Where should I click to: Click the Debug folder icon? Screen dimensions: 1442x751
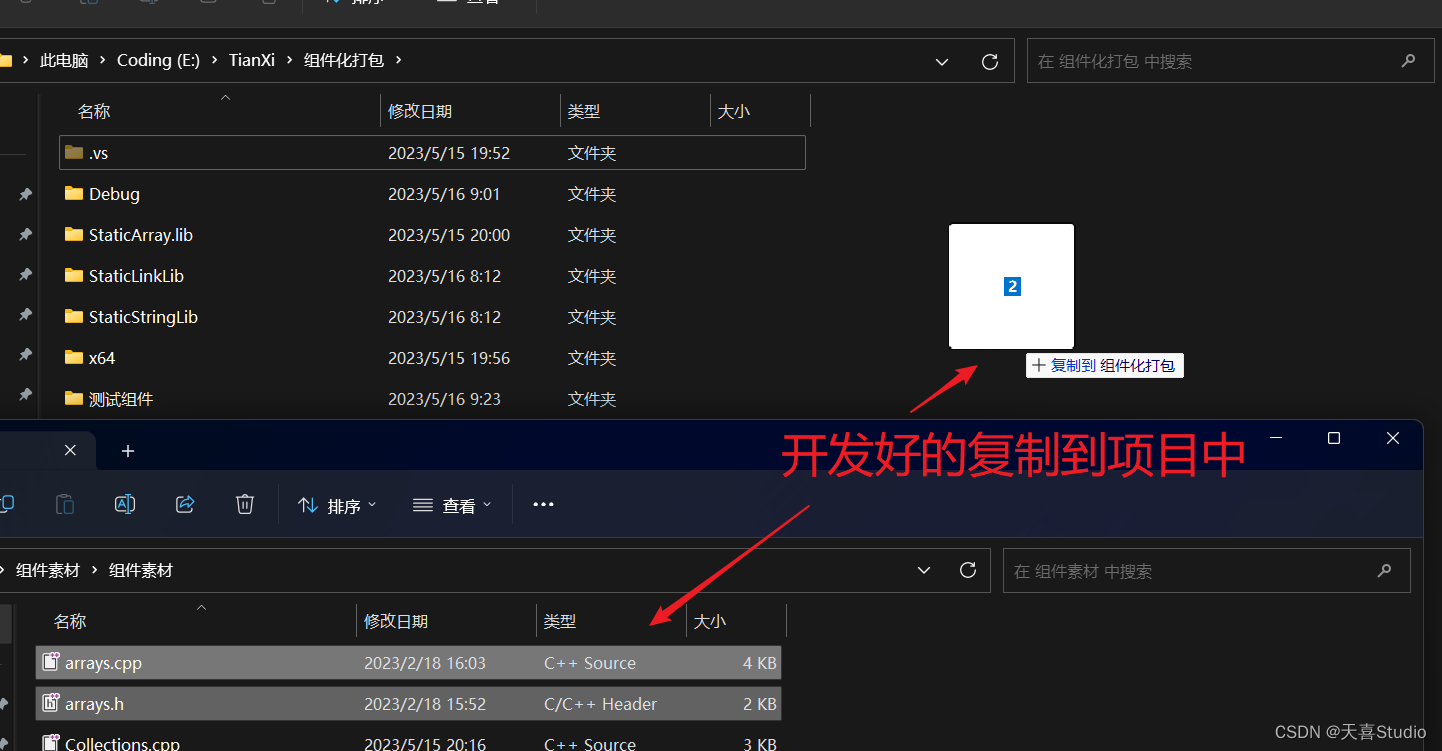pyautogui.click(x=74, y=193)
